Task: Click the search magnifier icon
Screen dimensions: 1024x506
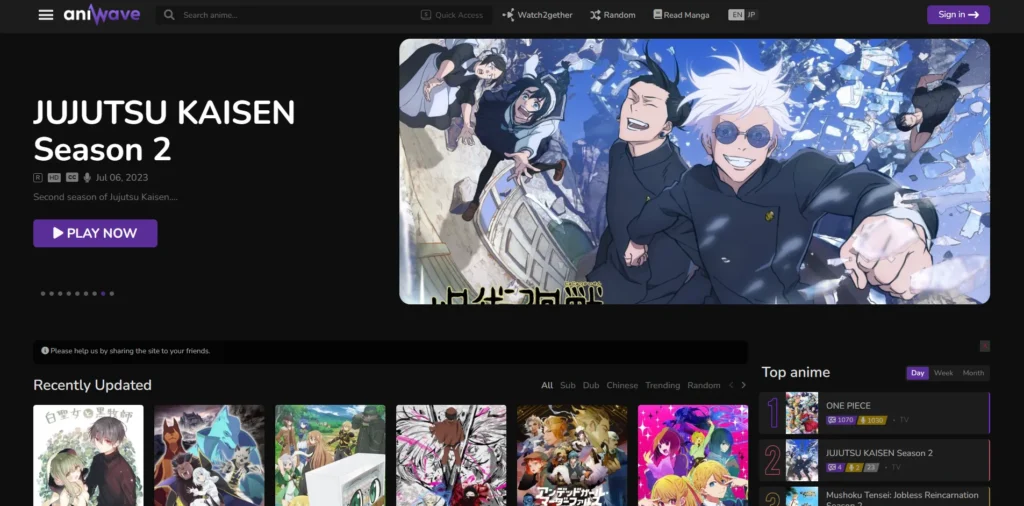Action: pyautogui.click(x=169, y=15)
